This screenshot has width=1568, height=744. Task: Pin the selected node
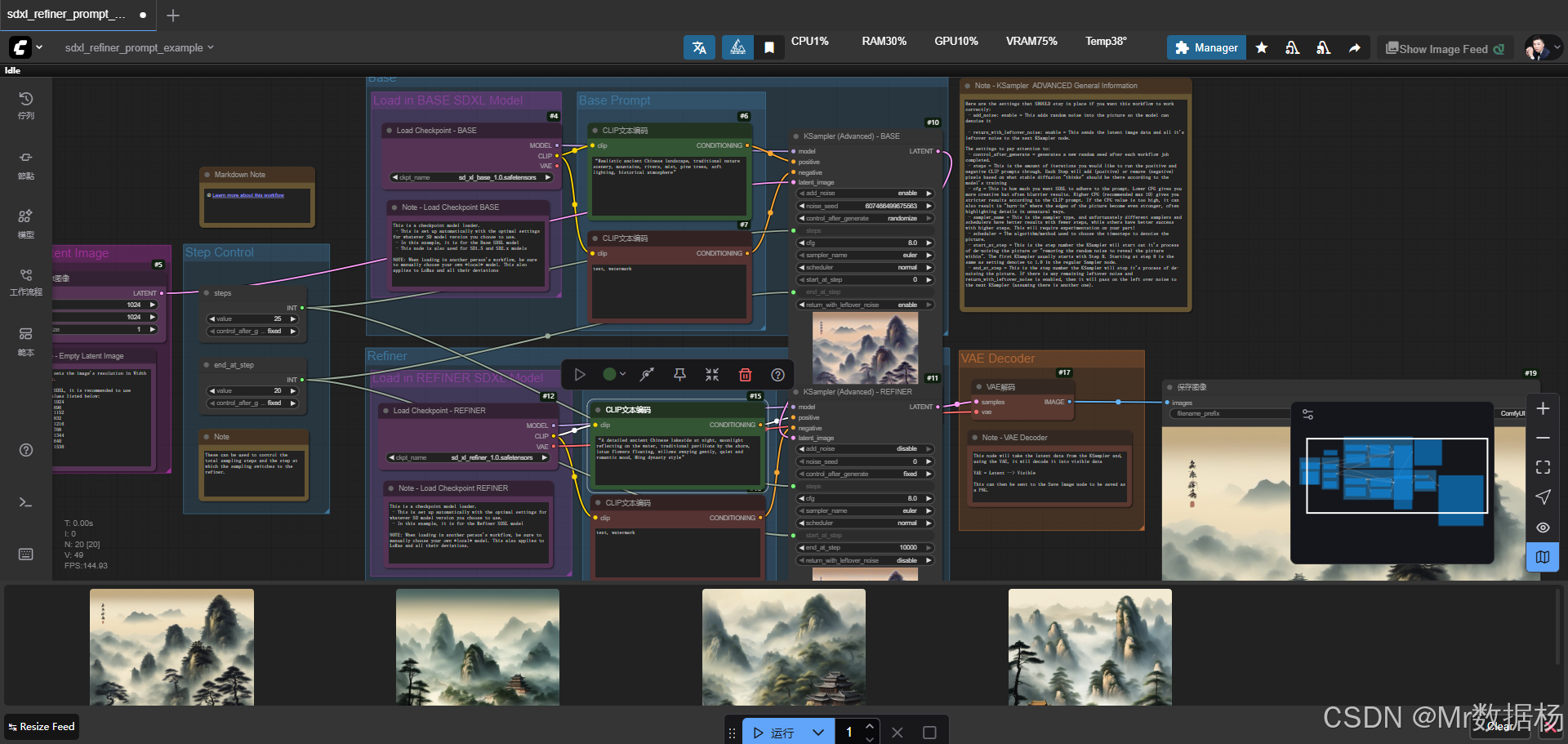coord(679,374)
